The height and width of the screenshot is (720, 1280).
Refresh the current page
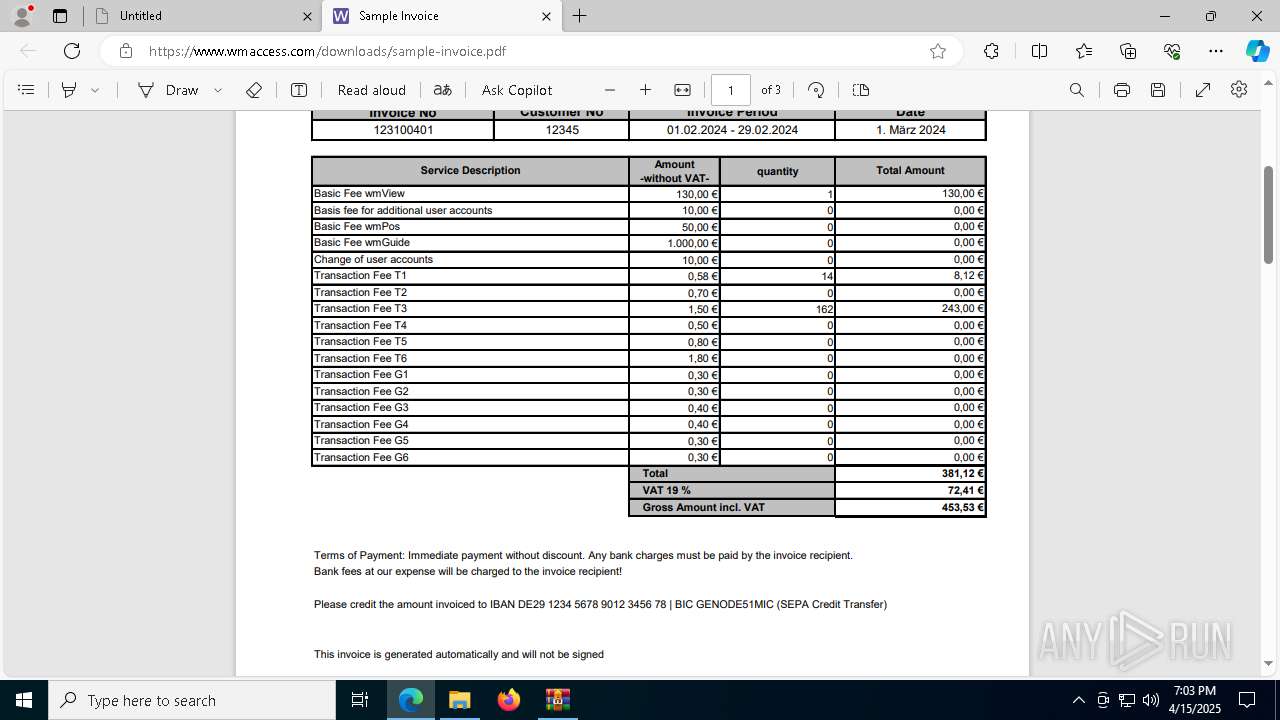(72, 51)
